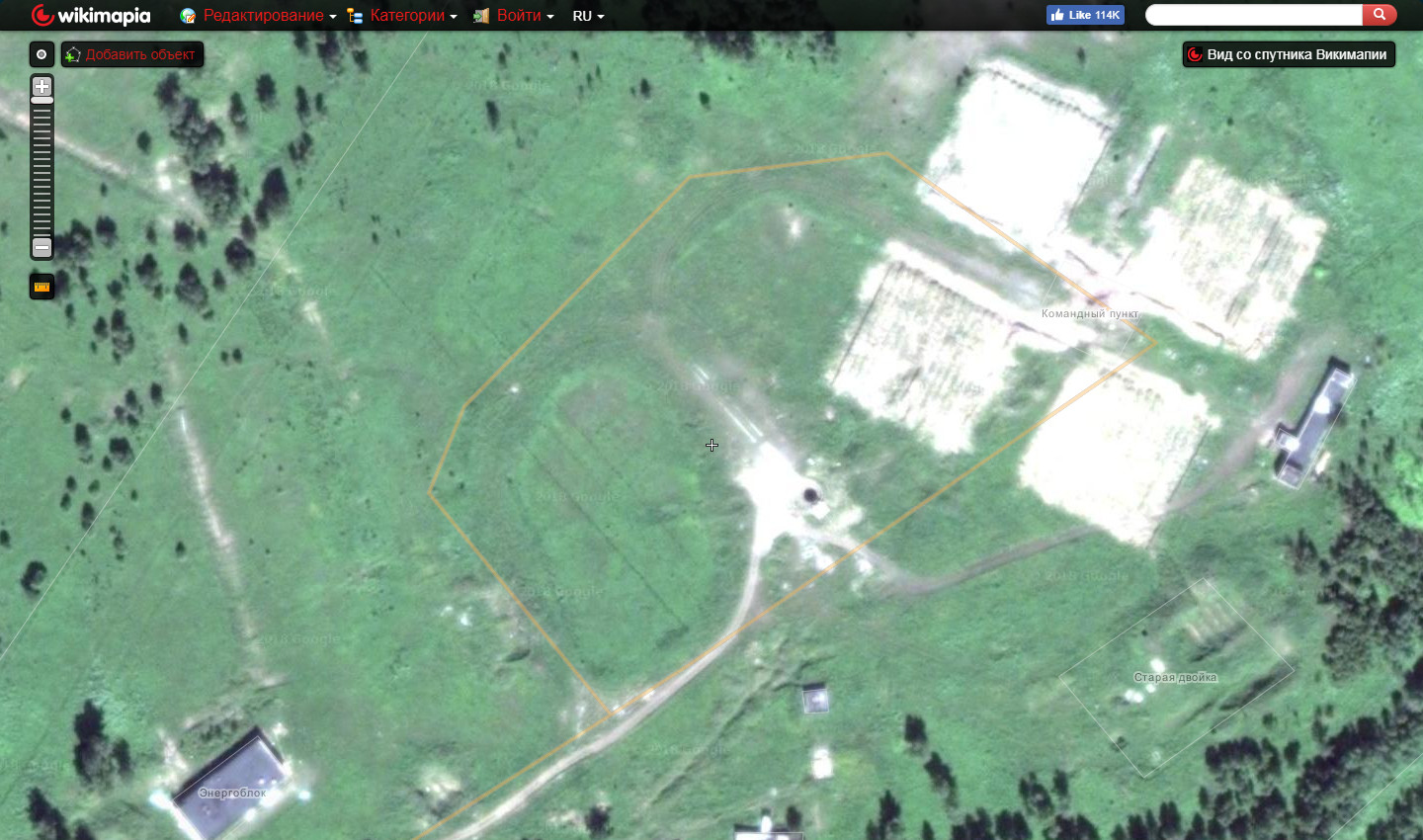Select the yellow ruler measurement tool

click(42, 287)
